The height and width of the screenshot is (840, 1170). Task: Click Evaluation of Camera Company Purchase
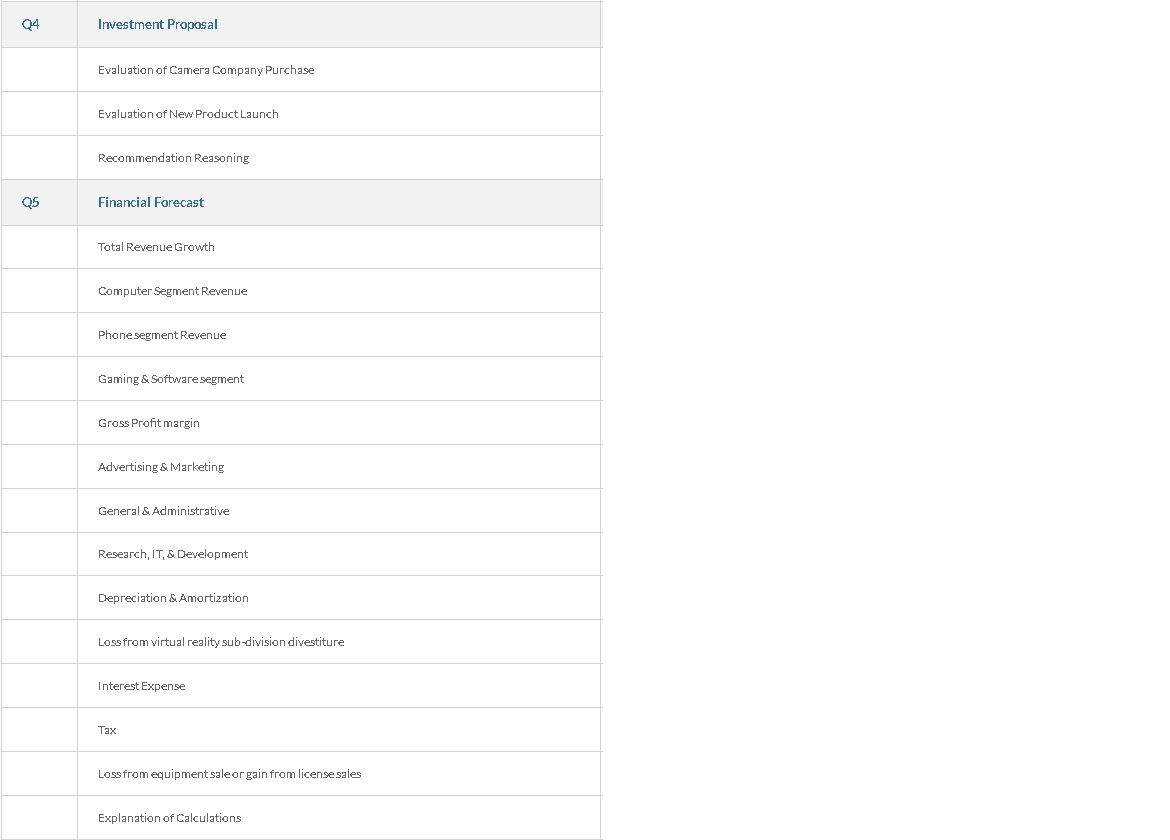[x=206, y=70]
